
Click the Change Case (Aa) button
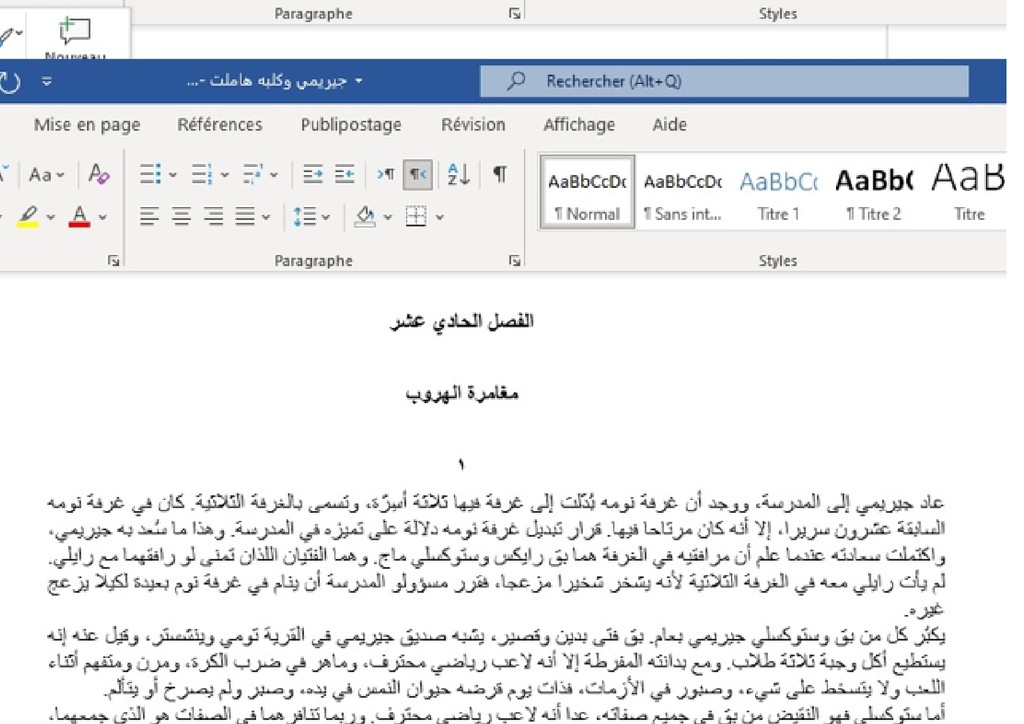pyautogui.click(x=46, y=175)
